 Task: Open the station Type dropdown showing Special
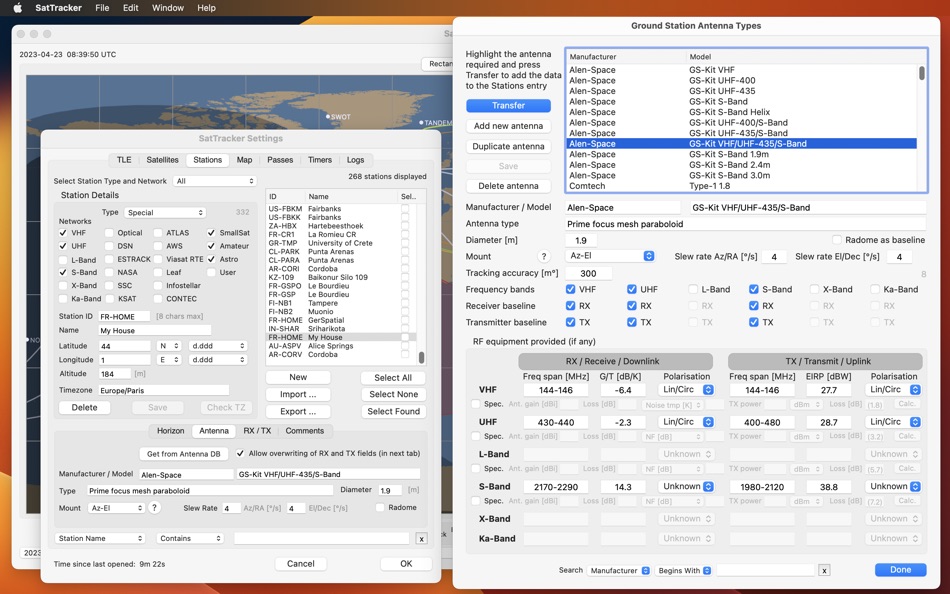[165, 213]
